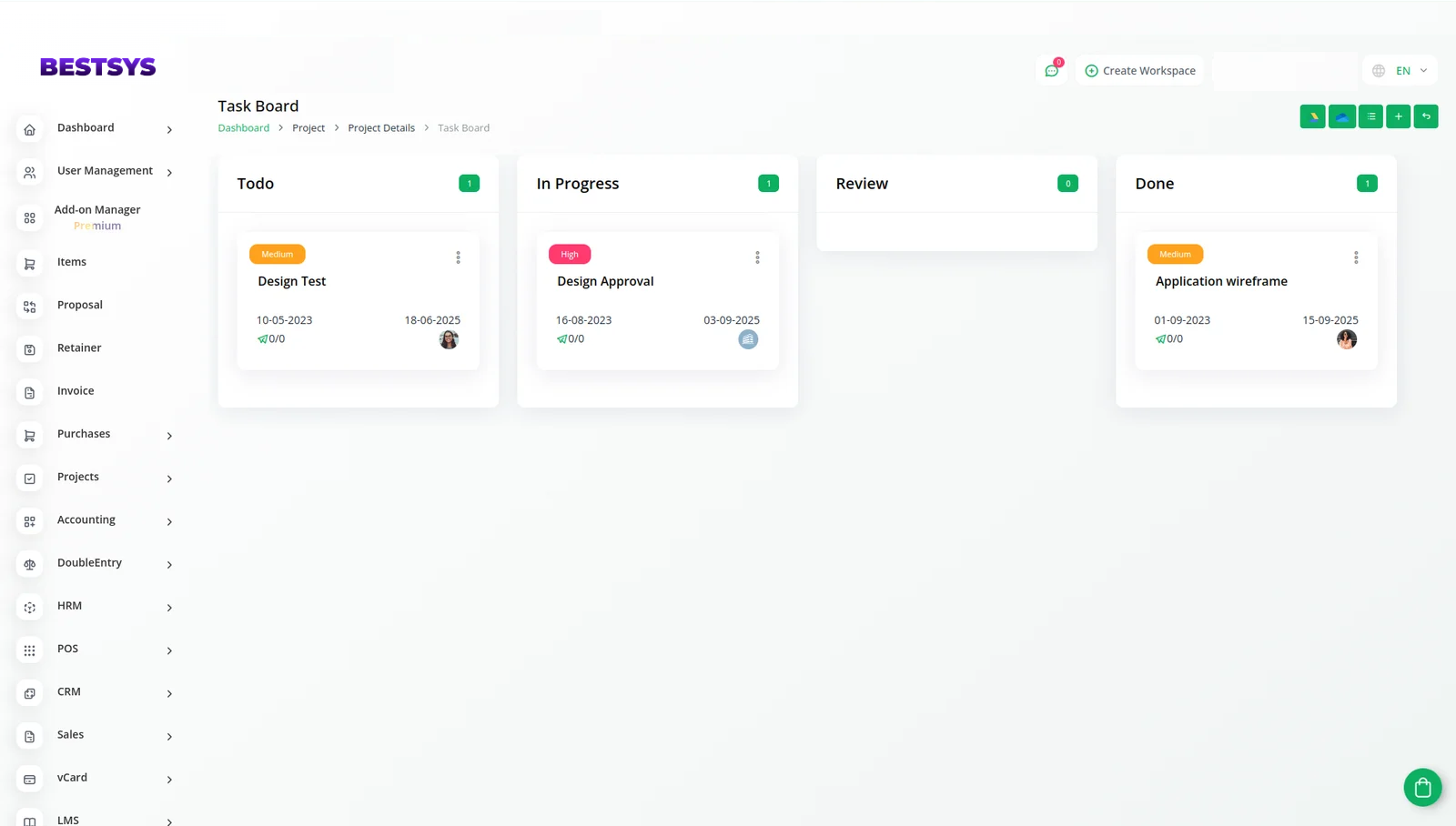Click the back arrow button
The image size is (1456, 826).
1426,116
